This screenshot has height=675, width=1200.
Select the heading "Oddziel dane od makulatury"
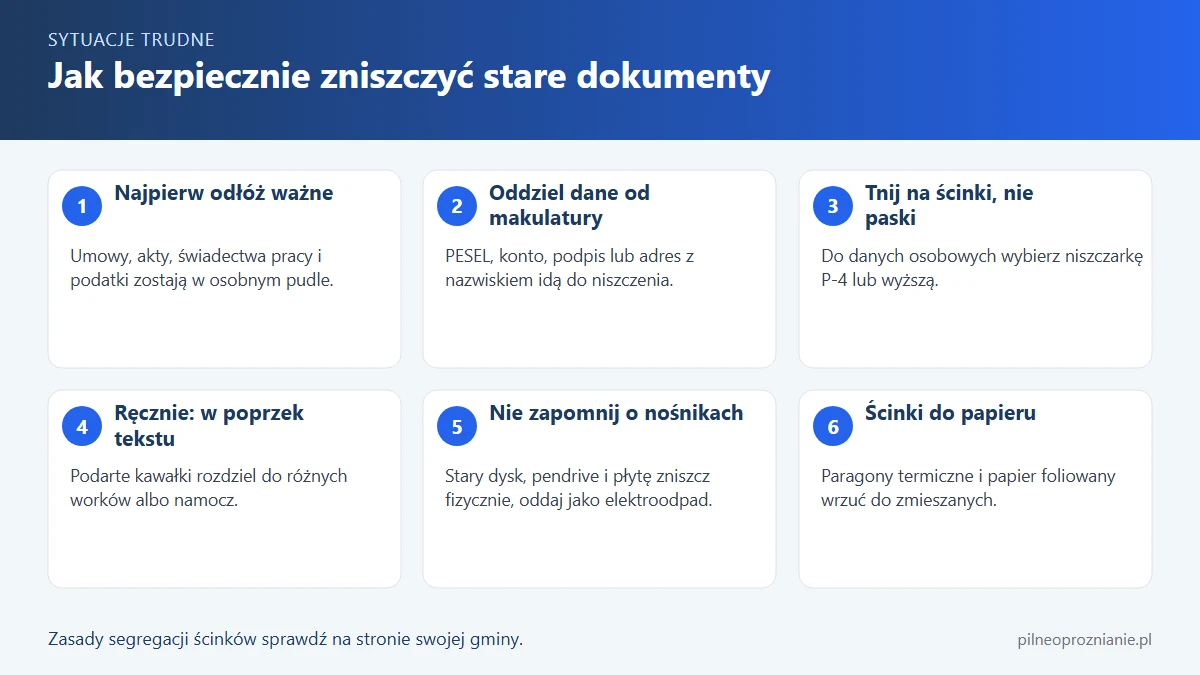569,205
